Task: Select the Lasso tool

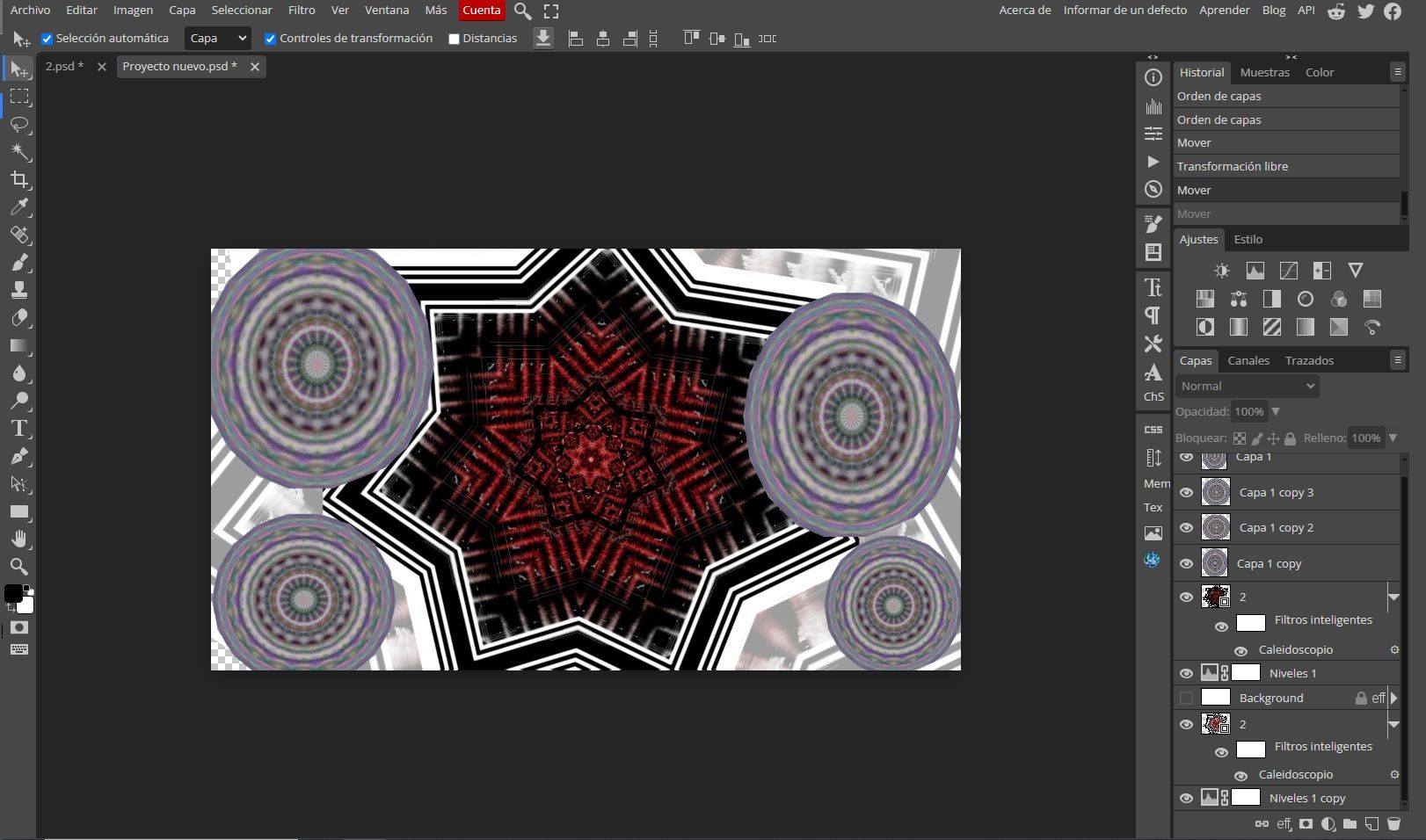Action: pos(19,125)
